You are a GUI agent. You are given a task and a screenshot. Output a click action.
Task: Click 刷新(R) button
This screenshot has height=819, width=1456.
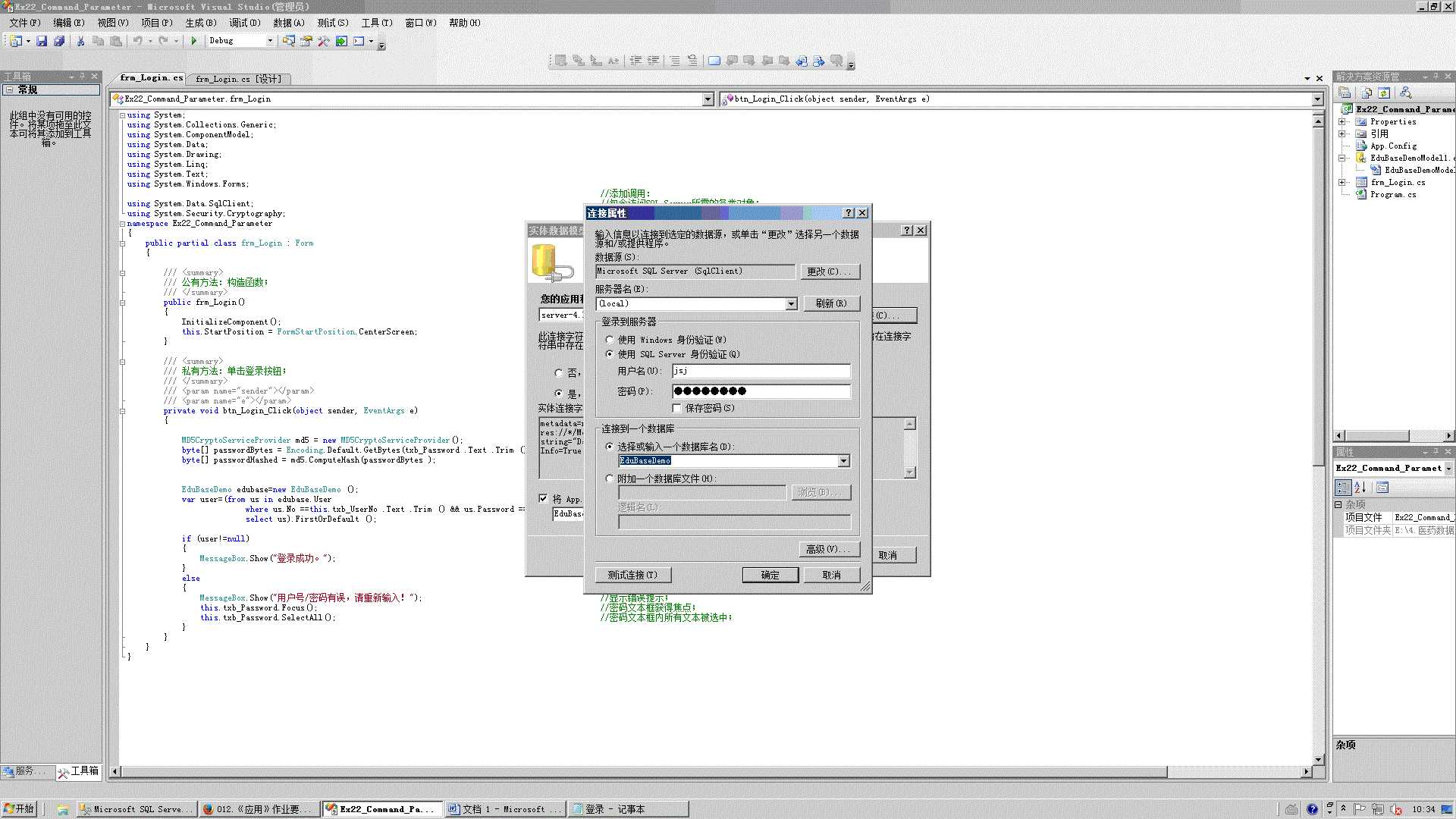pyautogui.click(x=831, y=303)
